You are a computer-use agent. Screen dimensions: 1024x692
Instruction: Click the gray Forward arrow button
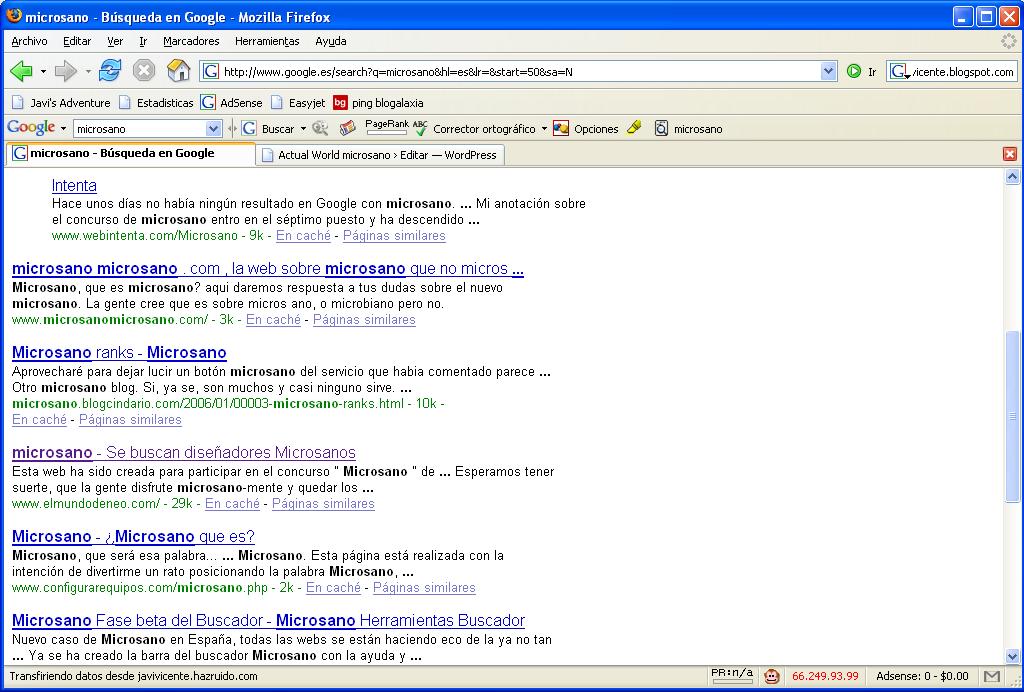(x=65, y=71)
